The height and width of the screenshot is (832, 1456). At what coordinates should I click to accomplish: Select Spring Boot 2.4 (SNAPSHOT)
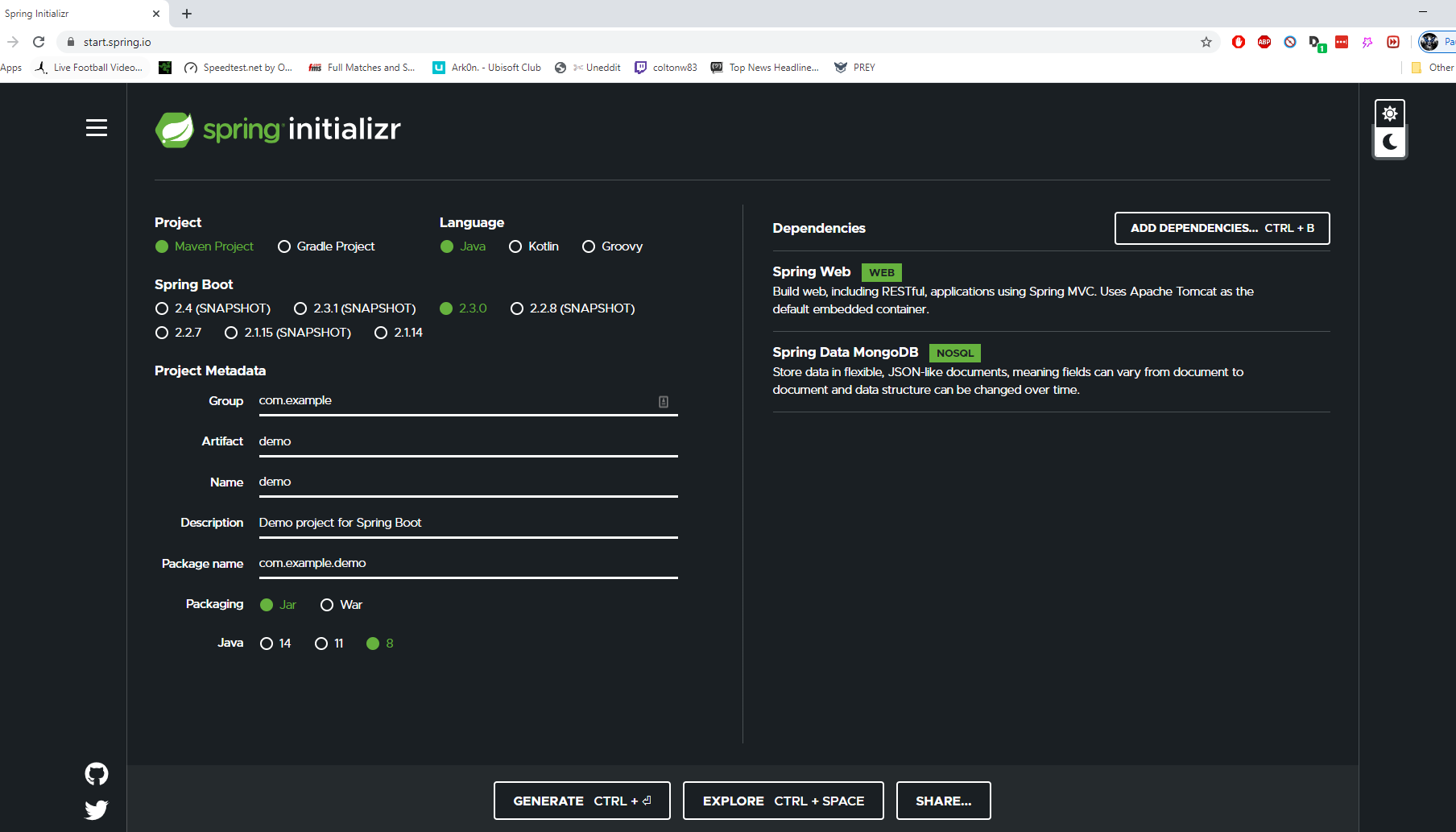click(213, 308)
